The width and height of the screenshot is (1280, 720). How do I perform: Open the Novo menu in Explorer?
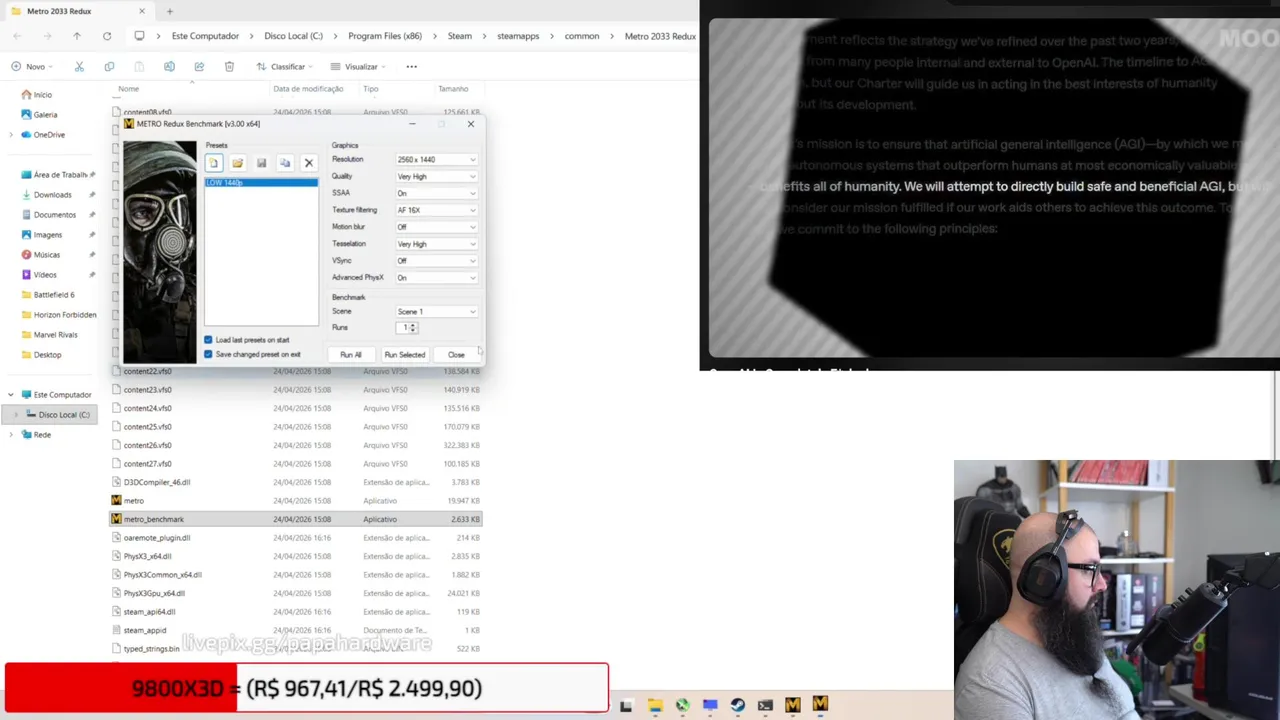(x=33, y=67)
